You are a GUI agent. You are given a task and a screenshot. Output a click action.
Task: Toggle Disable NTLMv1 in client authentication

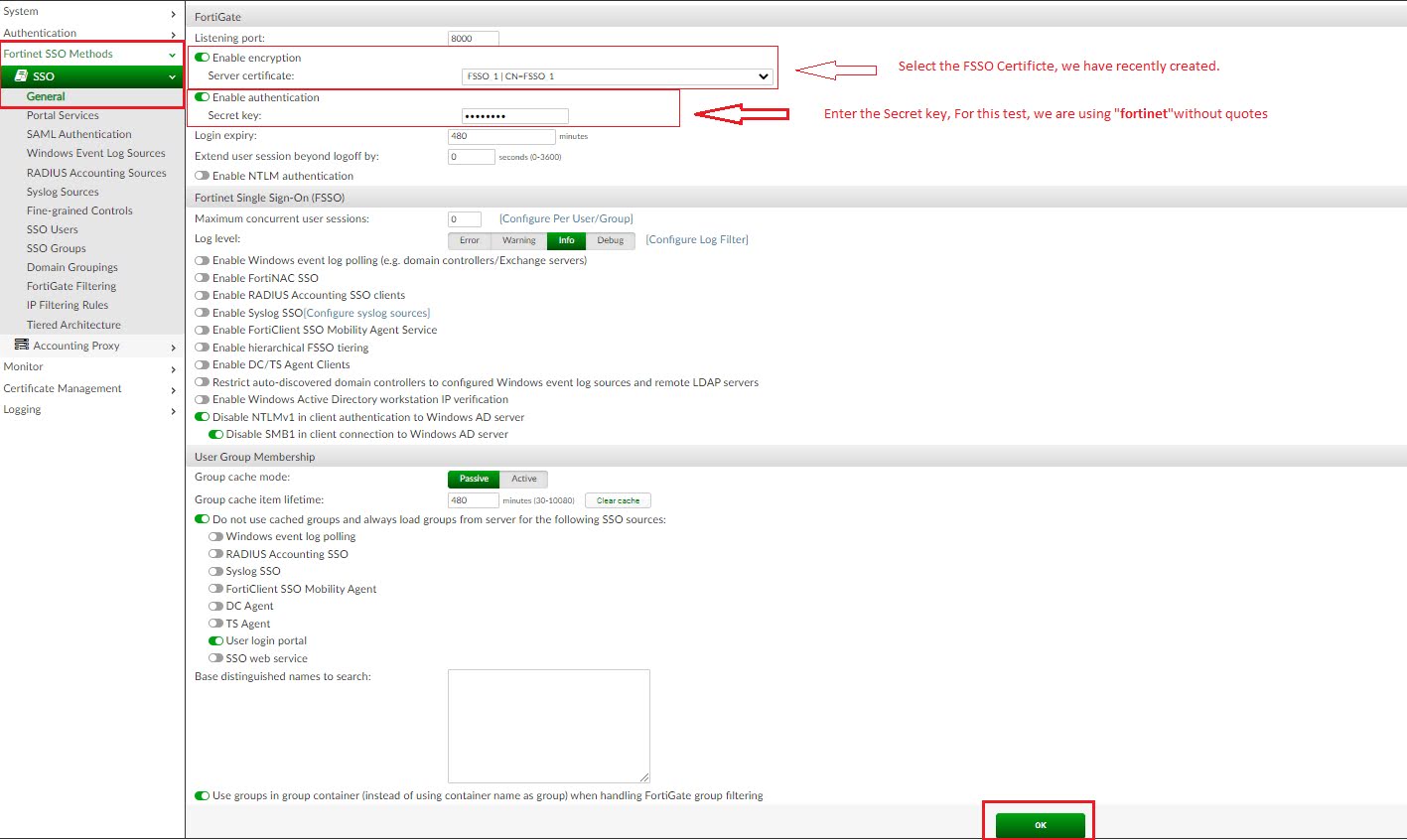pyautogui.click(x=203, y=417)
